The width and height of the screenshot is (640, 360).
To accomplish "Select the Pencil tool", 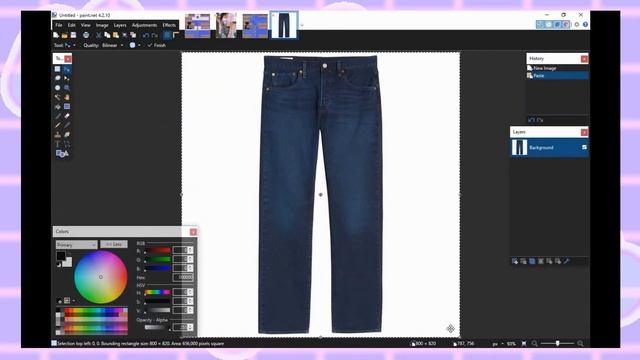I will [58, 125].
